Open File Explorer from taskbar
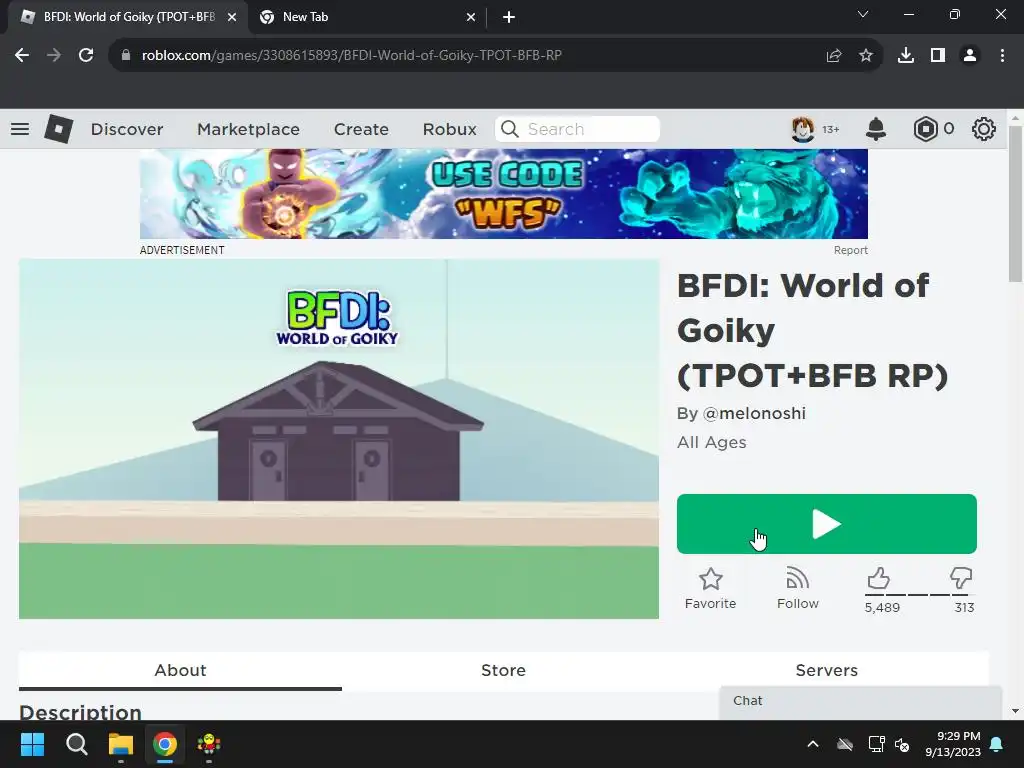Viewport: 1024px width, 768px height. point(121,744)
